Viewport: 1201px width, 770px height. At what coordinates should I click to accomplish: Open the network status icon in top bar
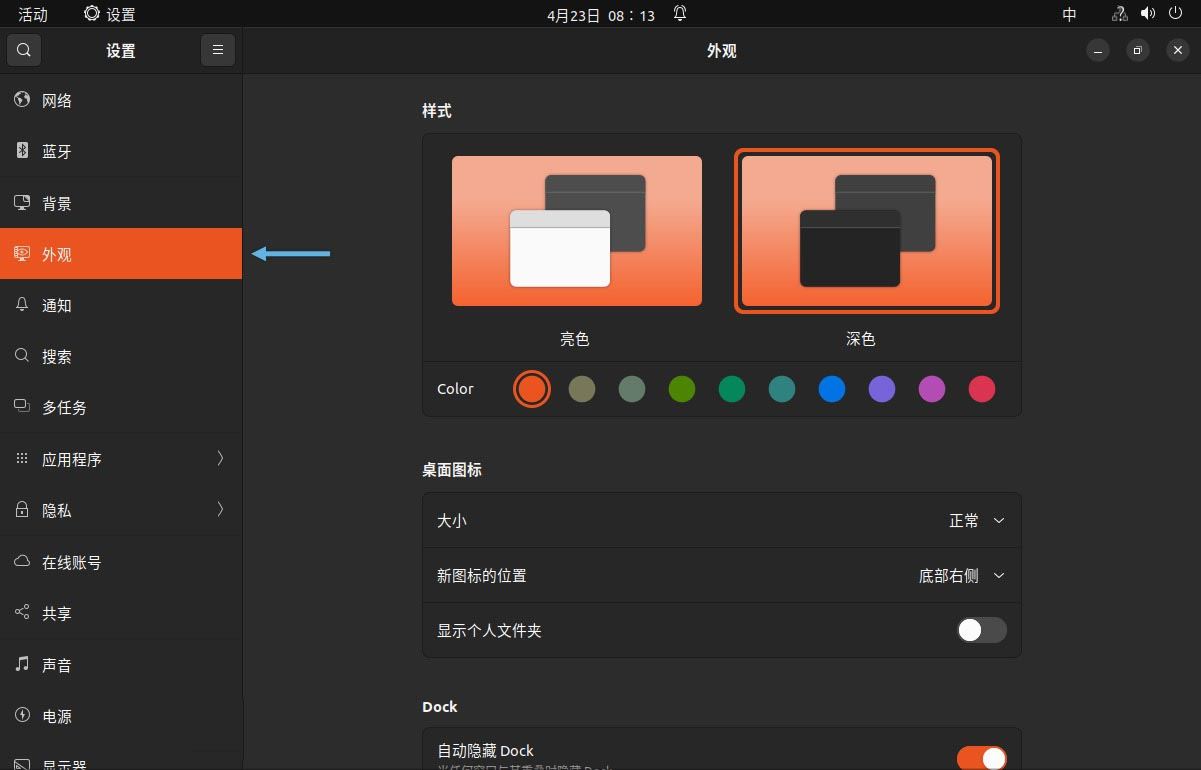(x=1120, y=14)
